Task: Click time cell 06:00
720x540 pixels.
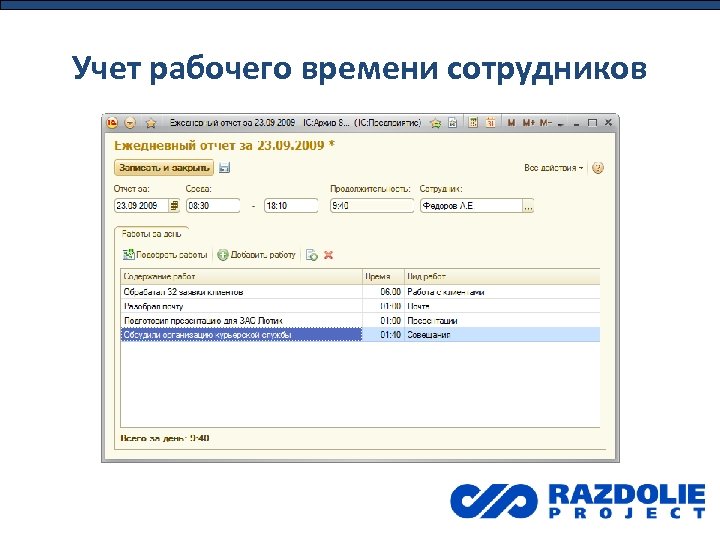Action: click(383, 292)
